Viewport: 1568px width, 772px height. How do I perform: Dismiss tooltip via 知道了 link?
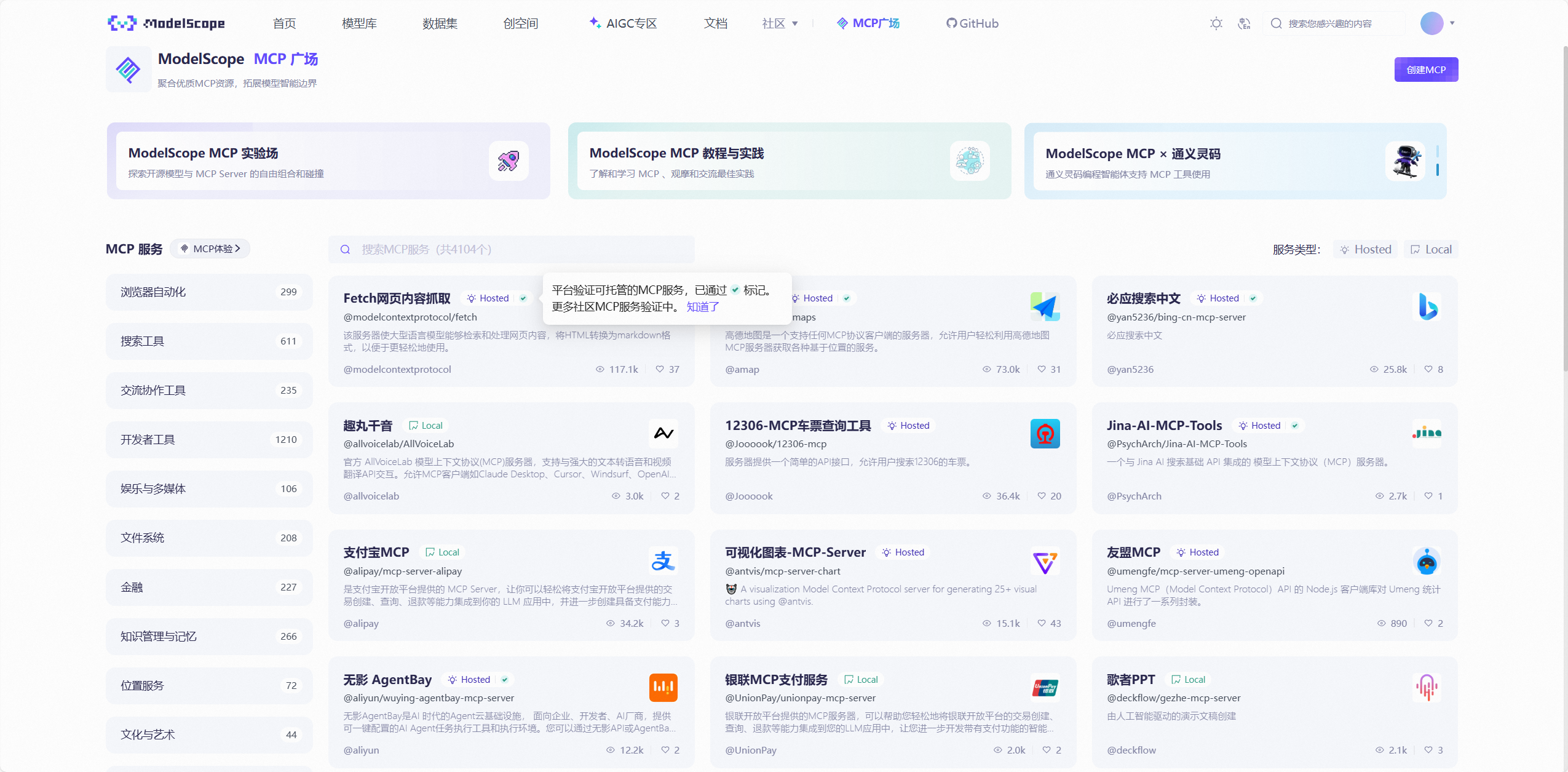703,307
